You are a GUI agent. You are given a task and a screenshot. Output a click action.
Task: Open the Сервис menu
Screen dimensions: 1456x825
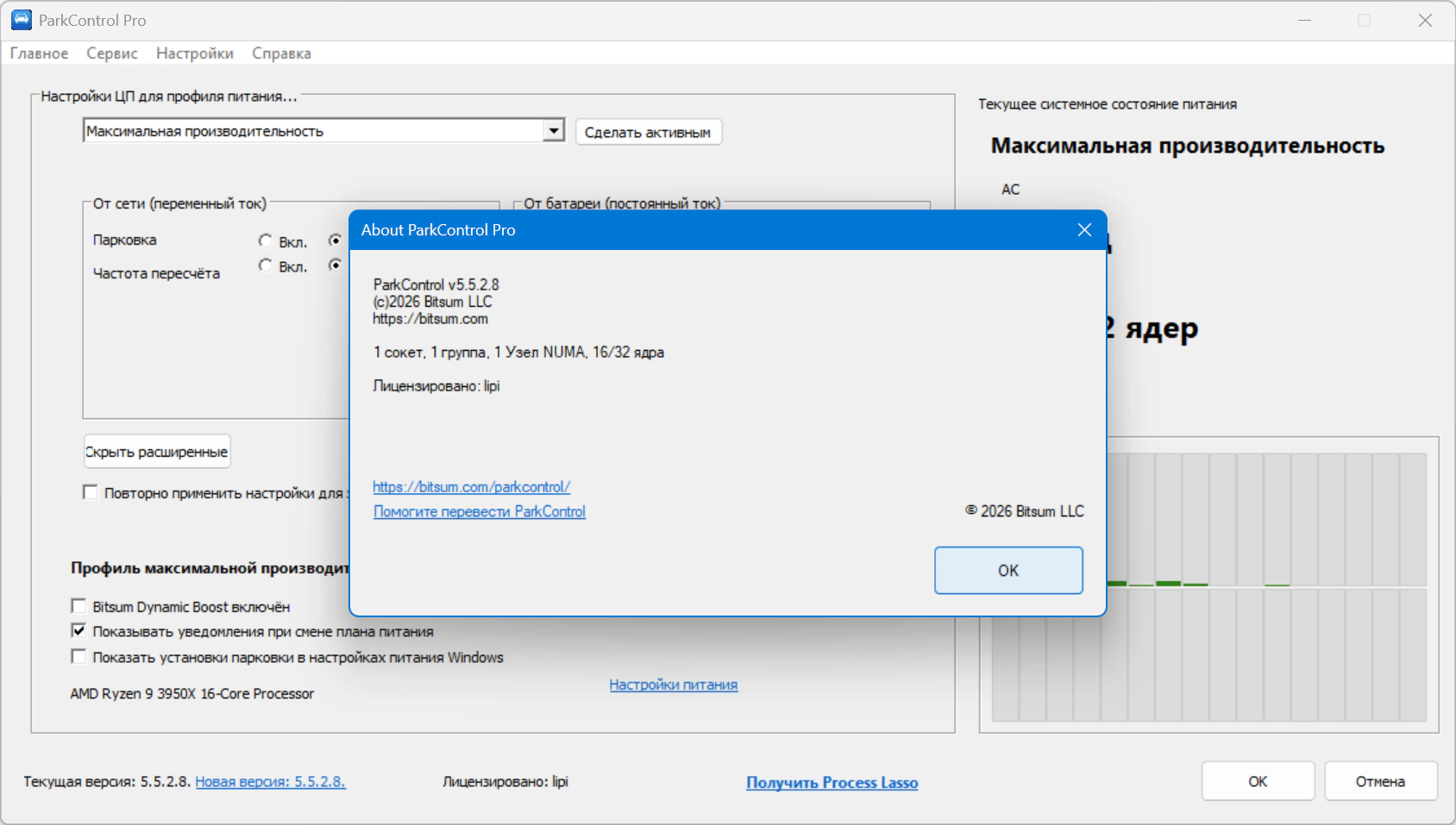112,53
